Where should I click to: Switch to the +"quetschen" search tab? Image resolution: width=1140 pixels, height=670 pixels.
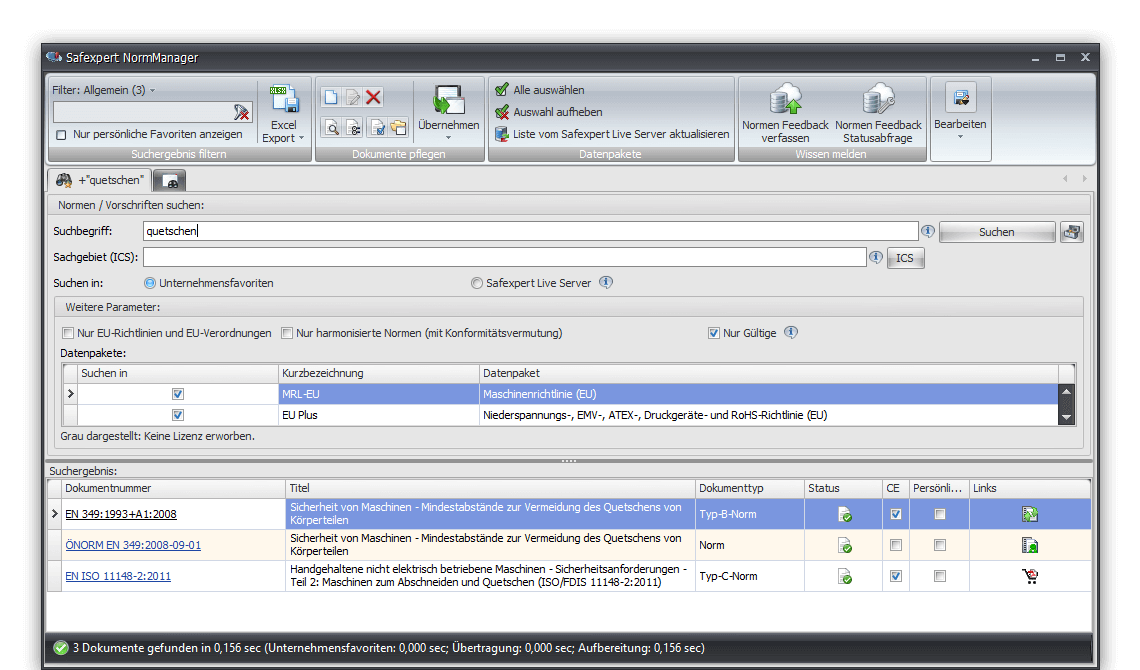click(x=99, y=179)
